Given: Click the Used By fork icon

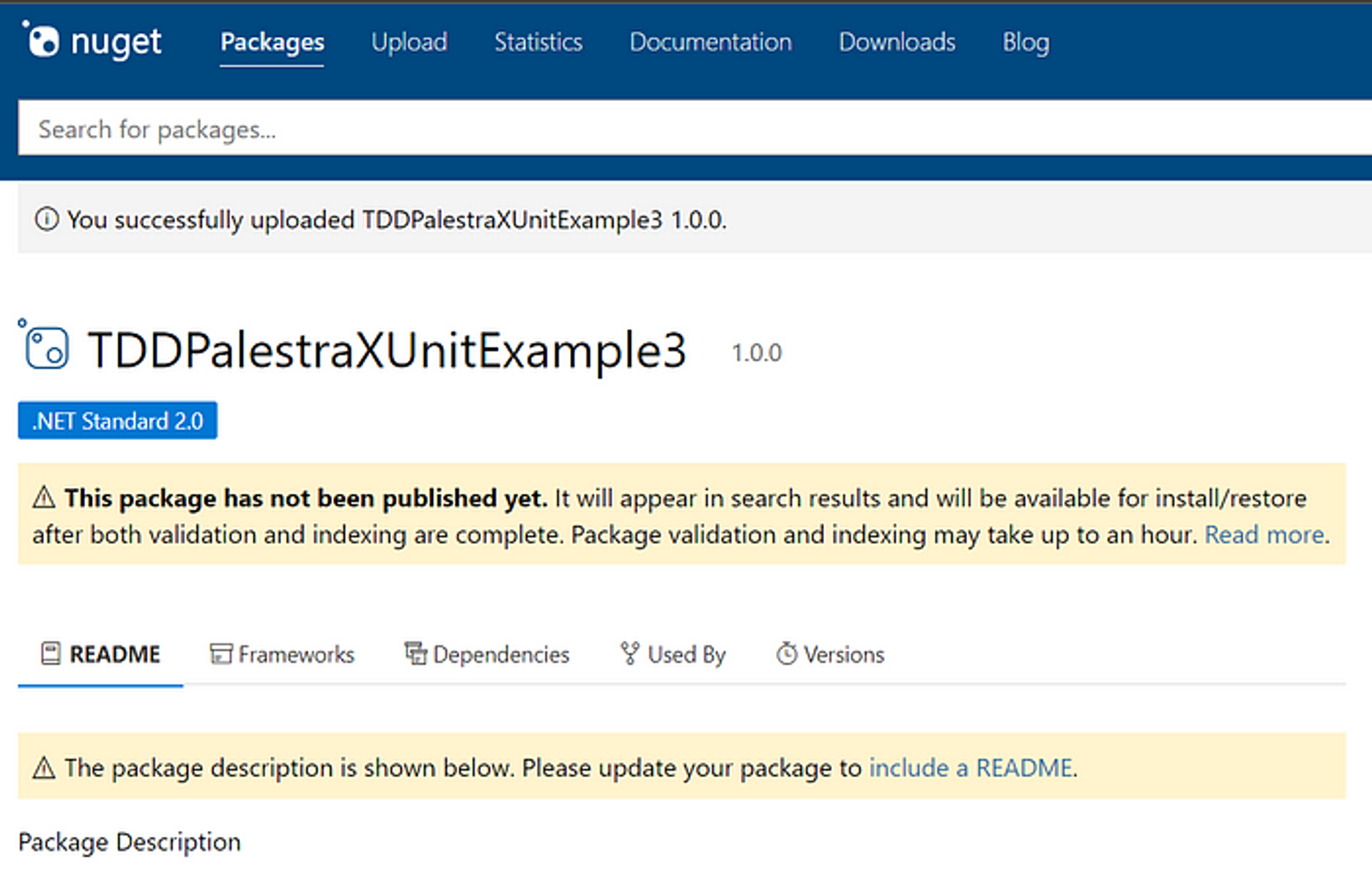Looking at the screenshot, I should [630, 654].
